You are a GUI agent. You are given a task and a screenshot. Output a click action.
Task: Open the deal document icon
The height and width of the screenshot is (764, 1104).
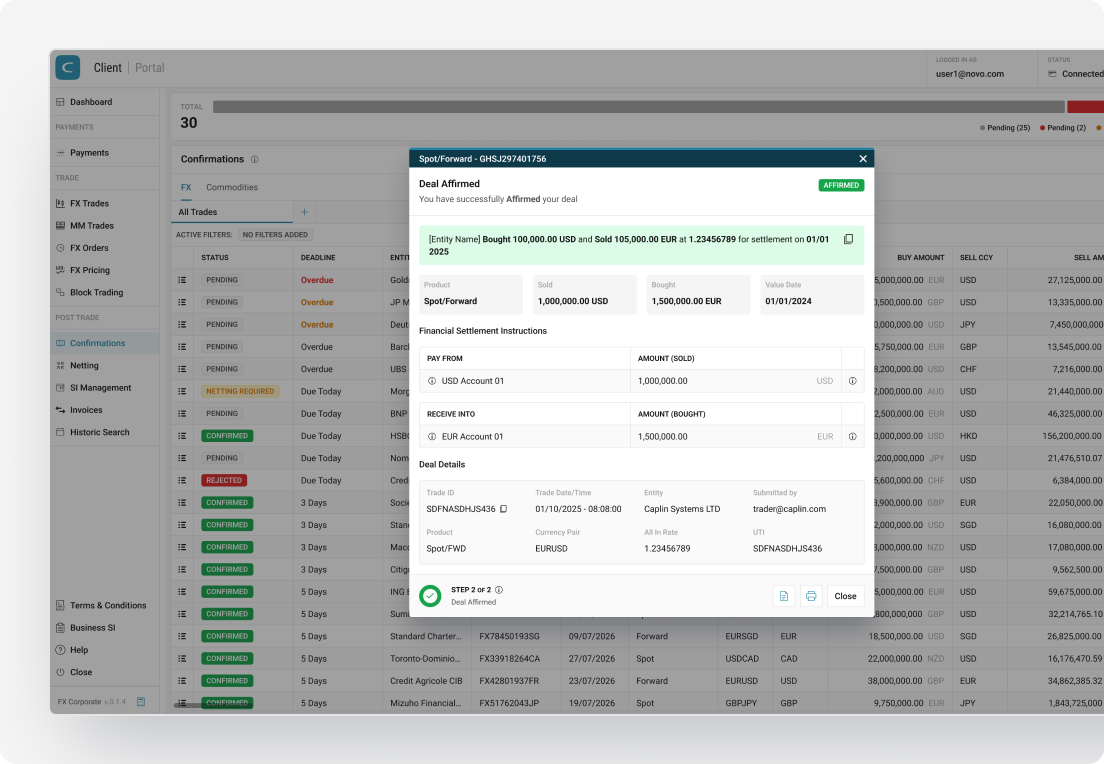(784, 596)
